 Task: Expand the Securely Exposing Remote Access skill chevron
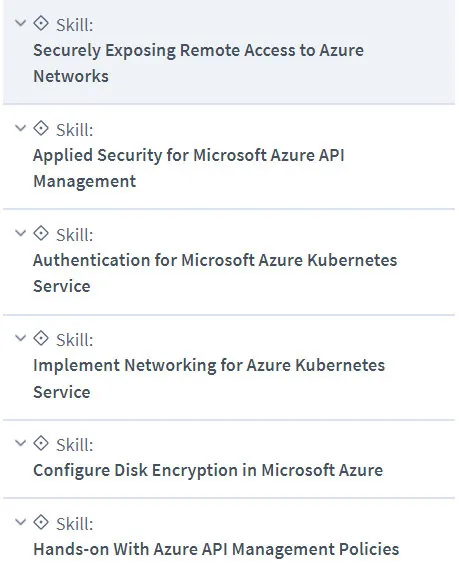tap(20, 23)
